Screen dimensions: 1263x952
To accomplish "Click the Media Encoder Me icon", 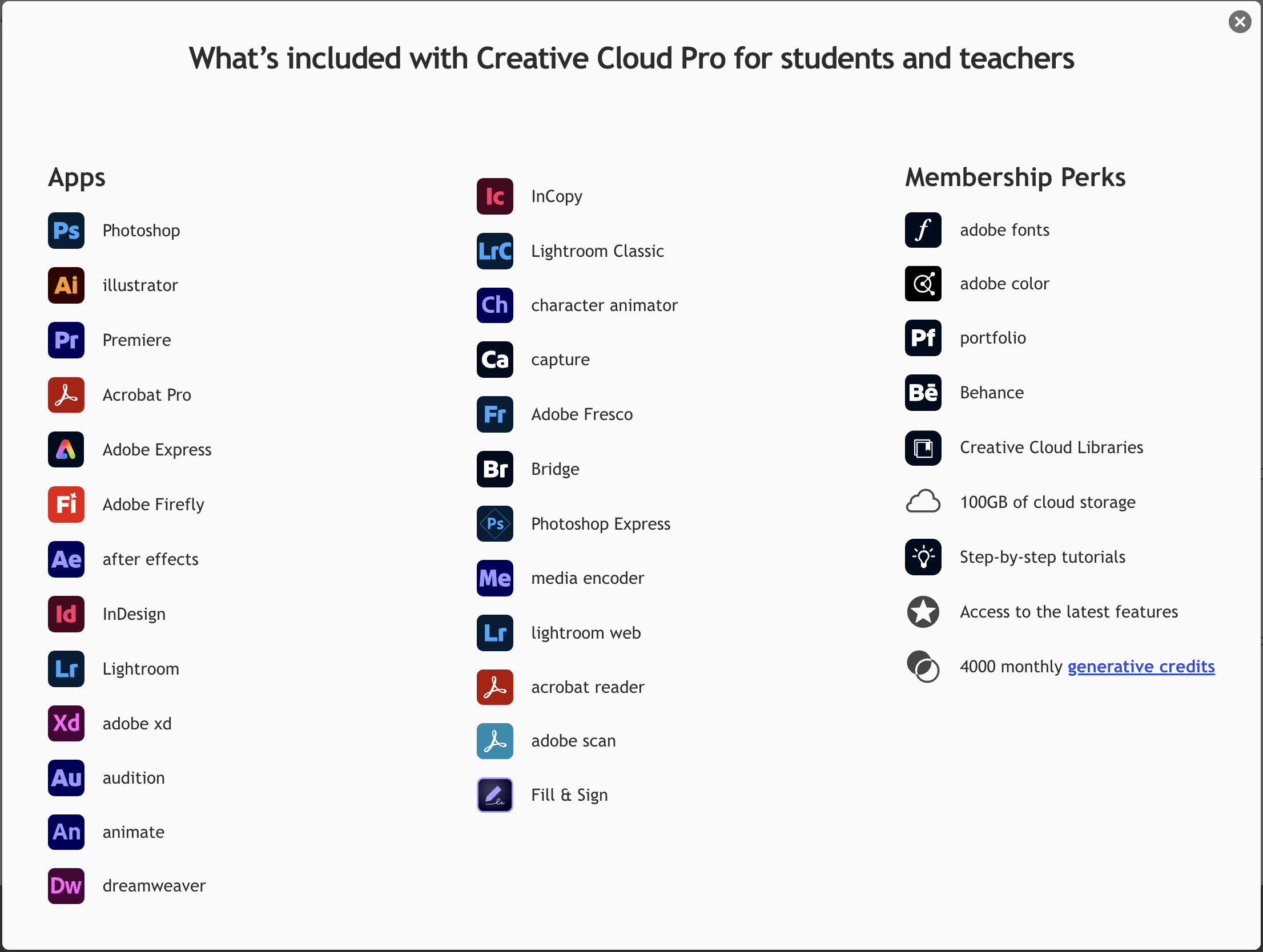I will point(495,578).
